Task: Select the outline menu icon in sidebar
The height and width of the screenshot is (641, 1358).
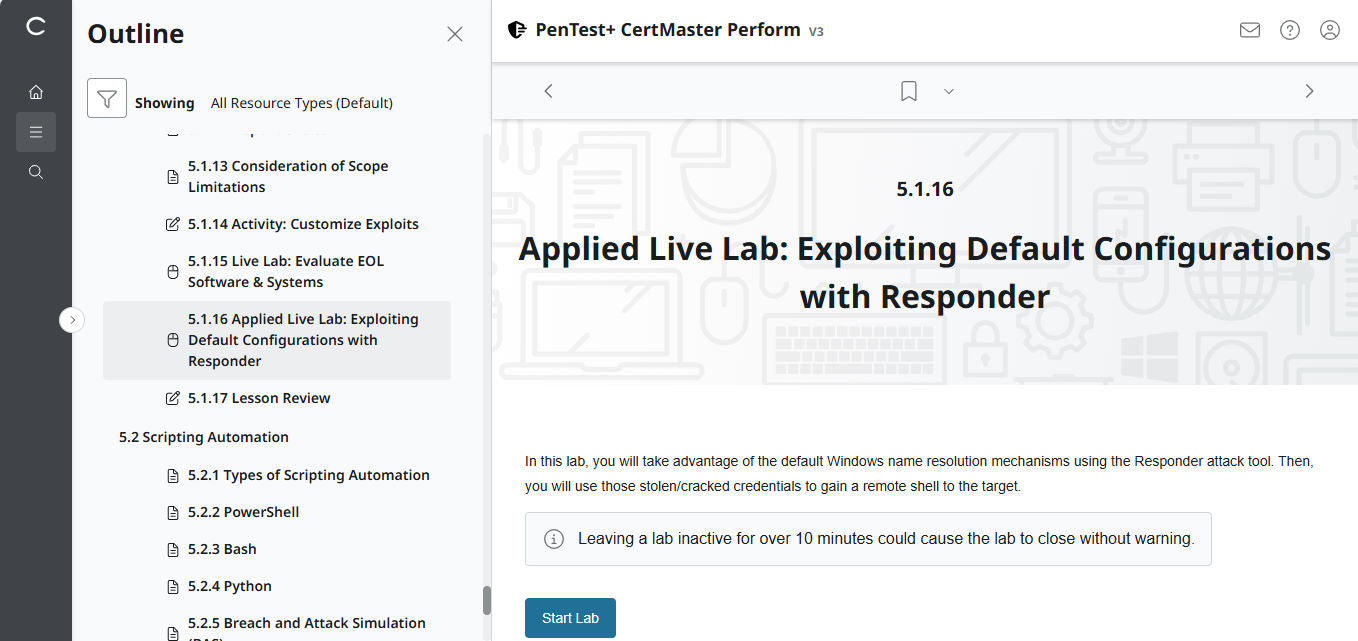Action: click(36, 131)
